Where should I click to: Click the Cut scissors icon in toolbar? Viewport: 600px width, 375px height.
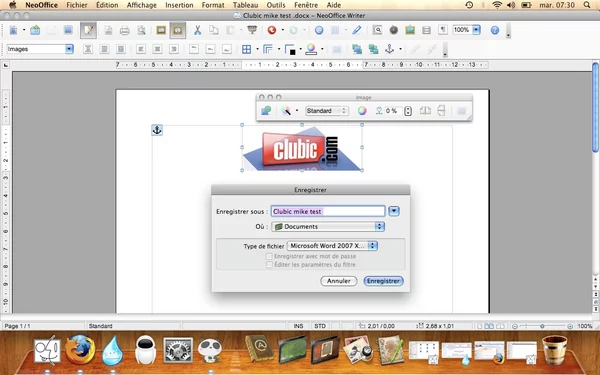tap(197, 30)
